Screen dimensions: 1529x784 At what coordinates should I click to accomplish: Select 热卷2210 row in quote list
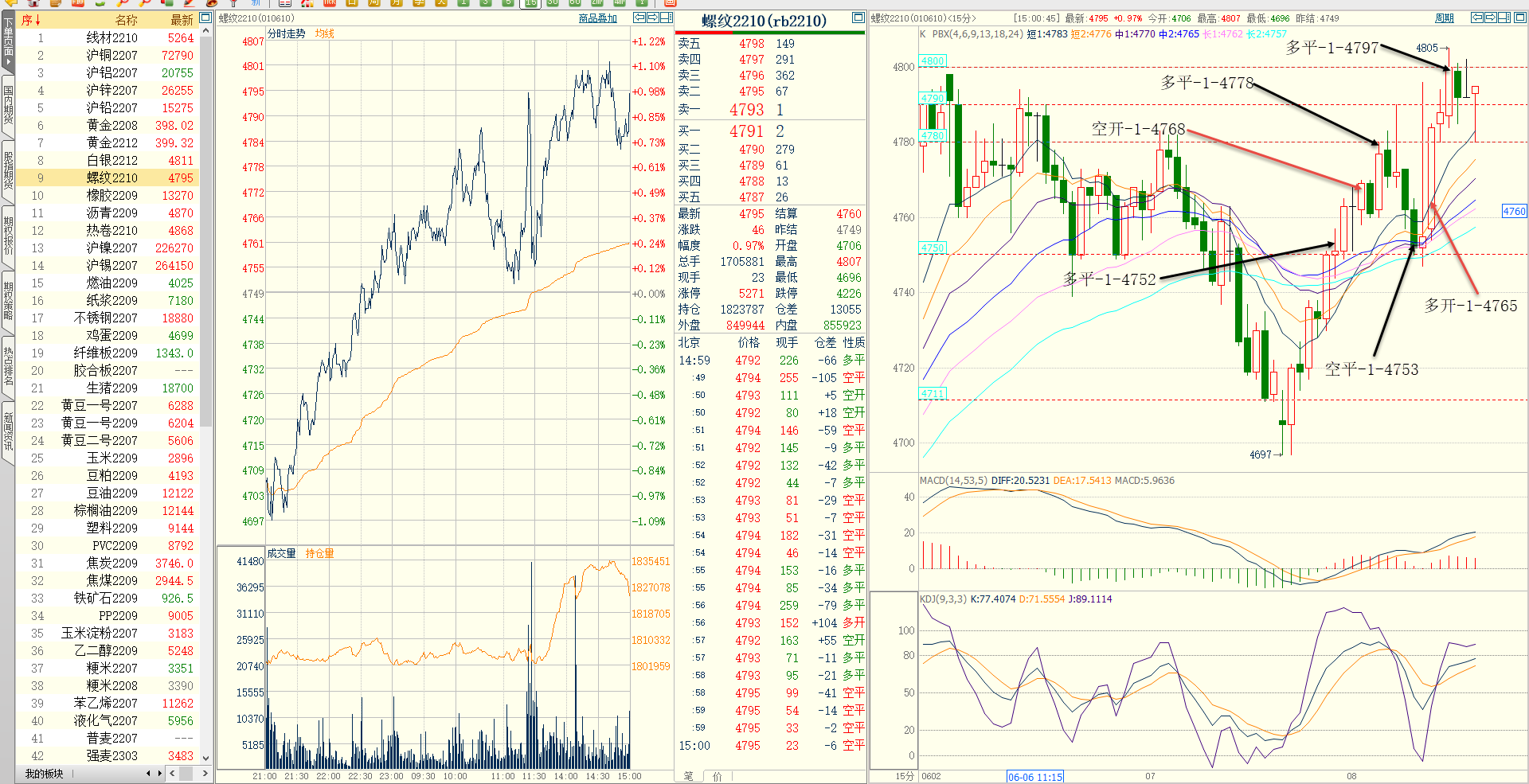pyautogui.click(x=107, y=230)
